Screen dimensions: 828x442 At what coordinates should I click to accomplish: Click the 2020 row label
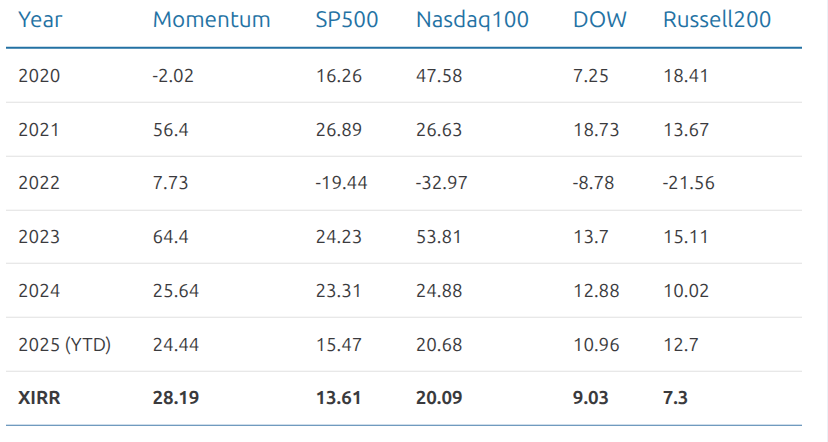click(x=39, y=75)
